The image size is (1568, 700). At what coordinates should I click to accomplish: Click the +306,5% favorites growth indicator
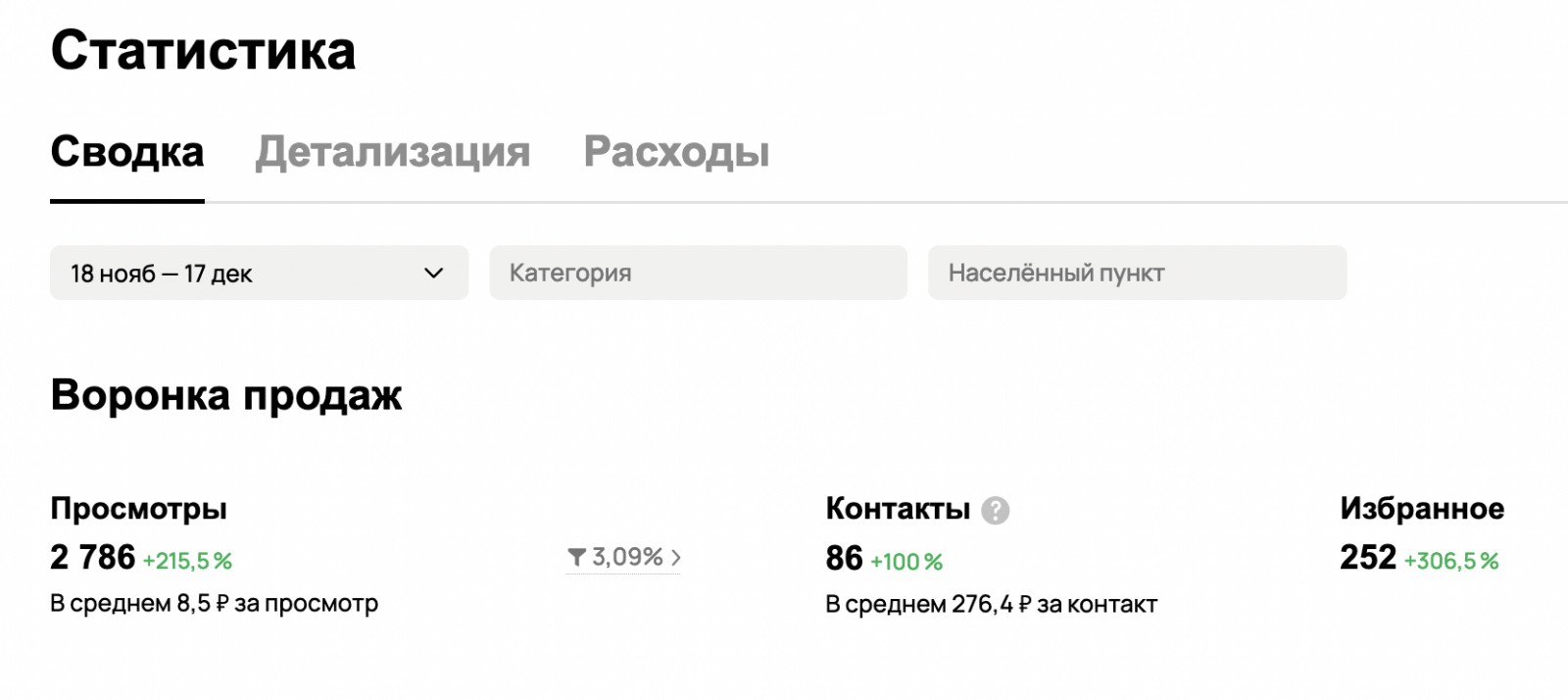pyautogui.click(x=1451, y=562)
